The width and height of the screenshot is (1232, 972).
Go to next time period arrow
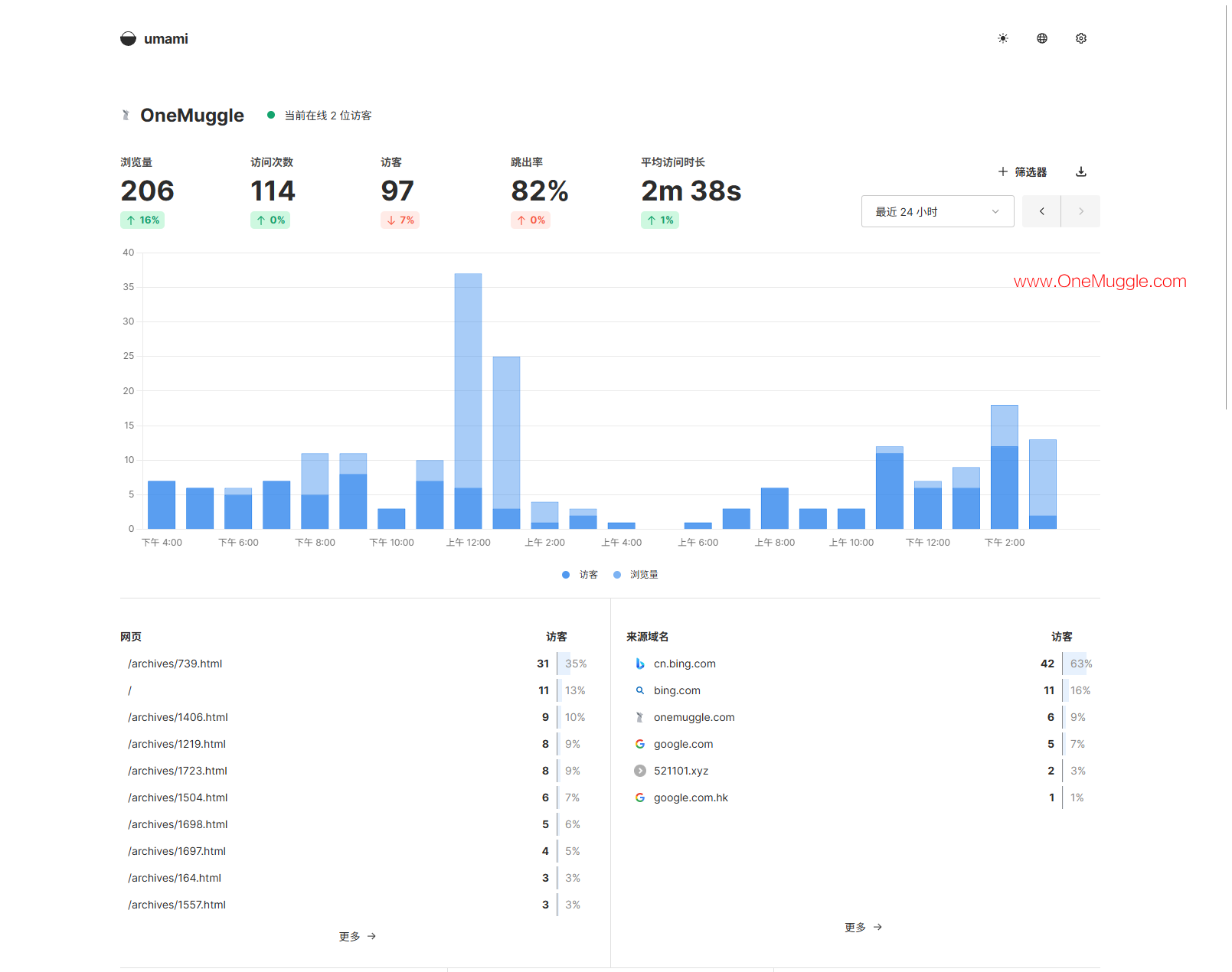[x=1081, y=211]
